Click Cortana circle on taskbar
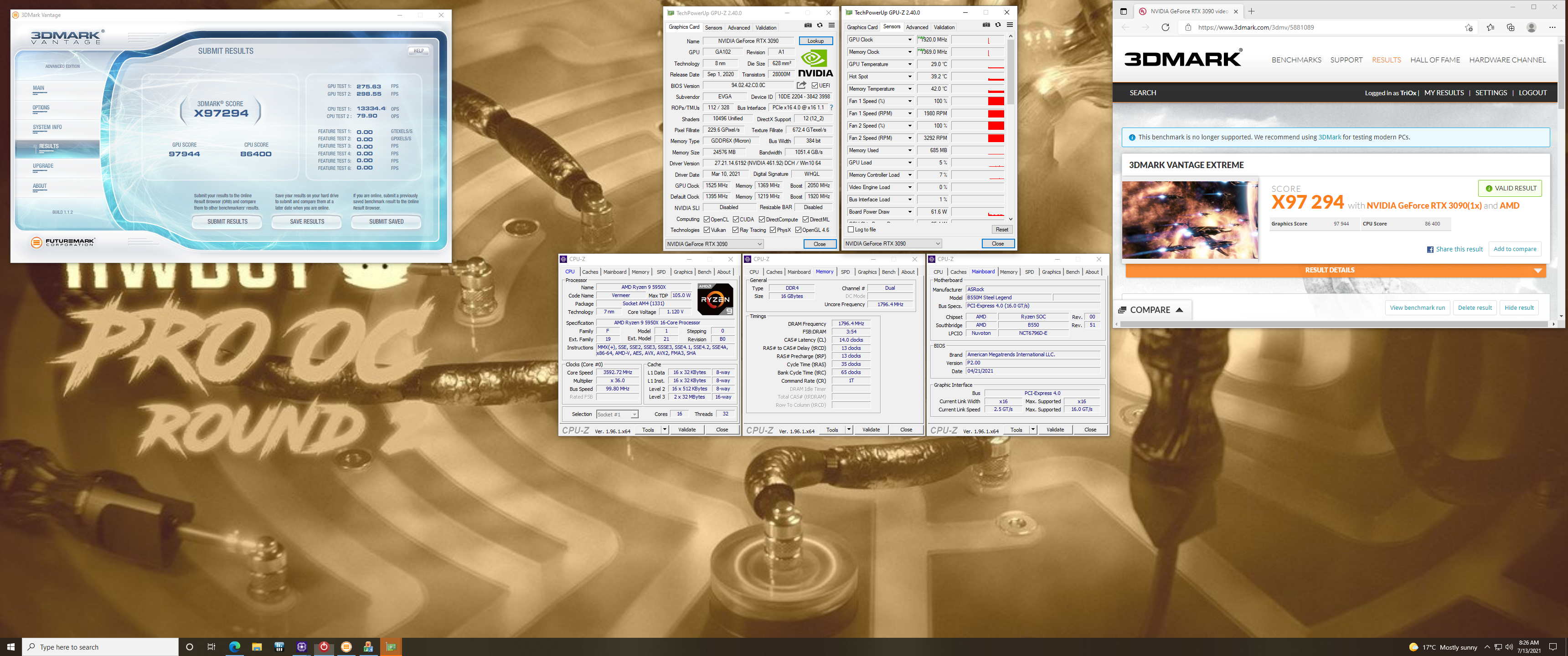1568x656 pixels. [x=189, y=647]
